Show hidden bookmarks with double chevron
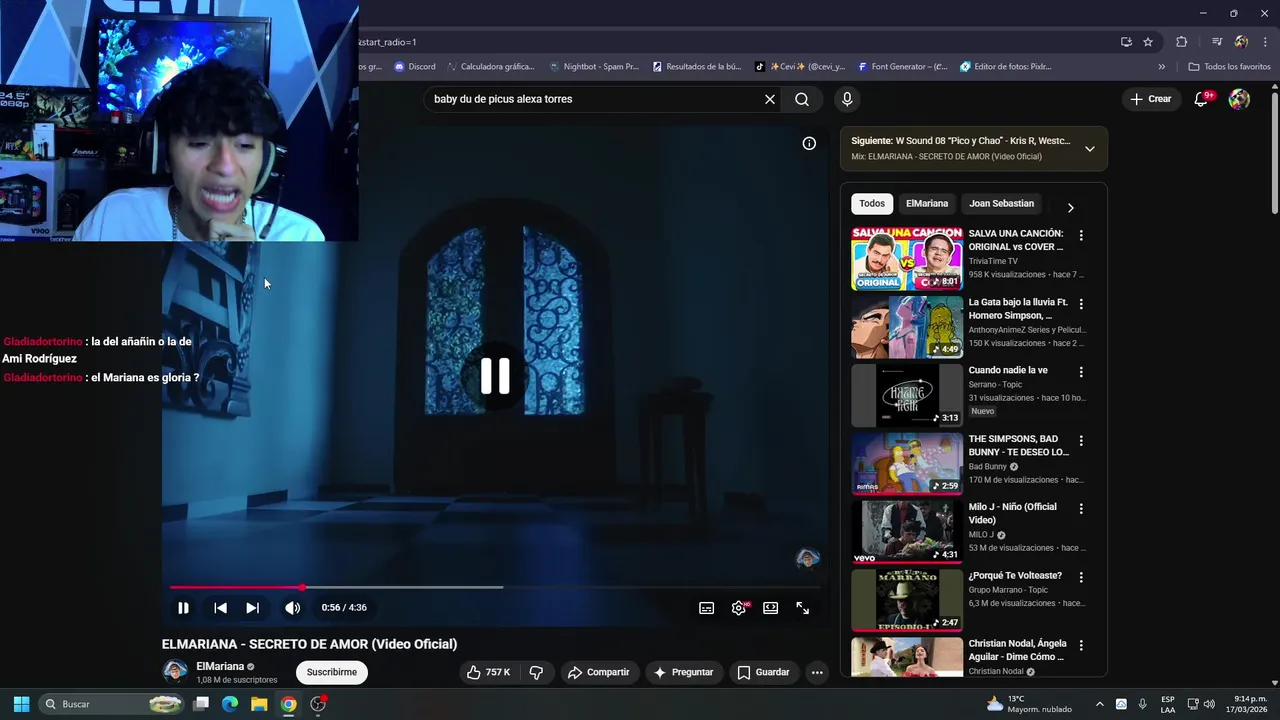 pos(1162,67)
